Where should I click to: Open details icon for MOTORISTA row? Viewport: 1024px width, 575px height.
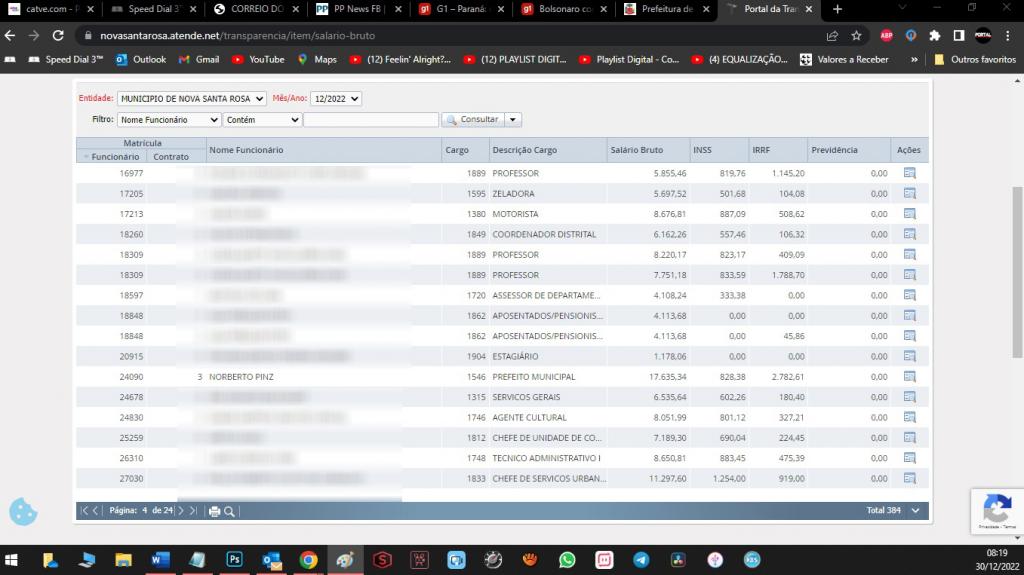tap(909, 214)
